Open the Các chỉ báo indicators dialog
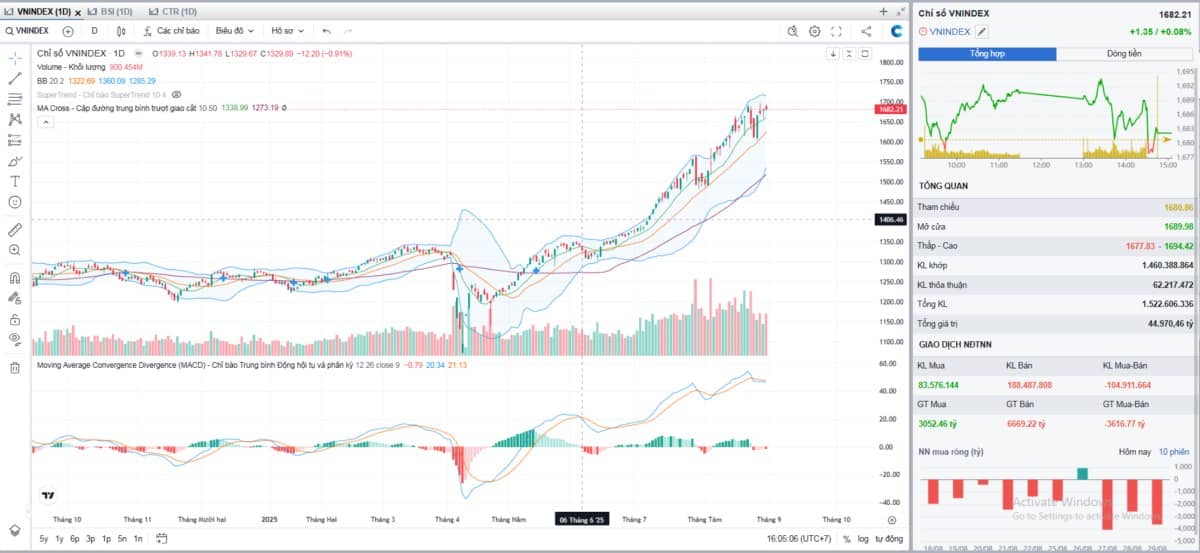1200x553 pixels. click(170, 31)
